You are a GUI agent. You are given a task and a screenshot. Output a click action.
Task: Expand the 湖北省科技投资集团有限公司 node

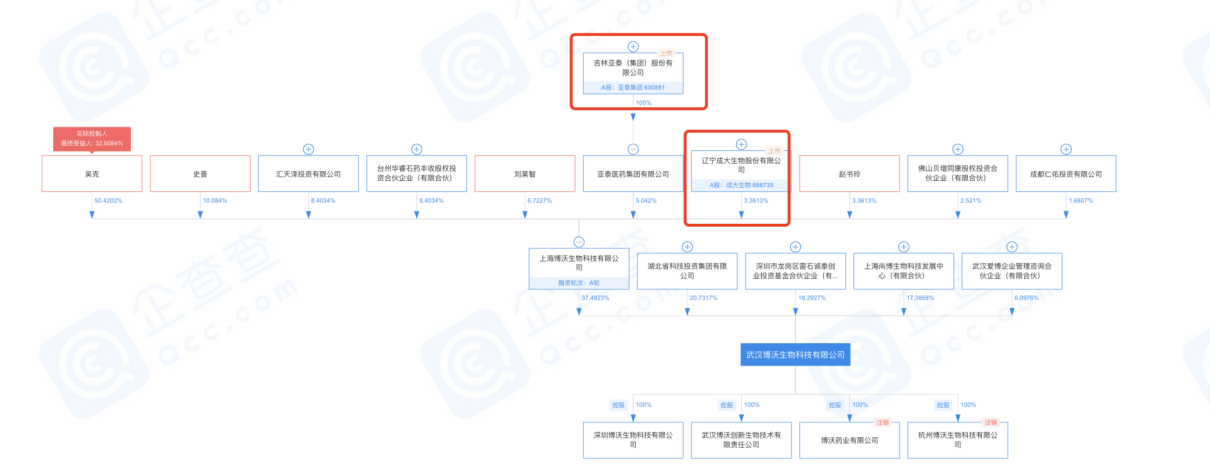[687, 246]
